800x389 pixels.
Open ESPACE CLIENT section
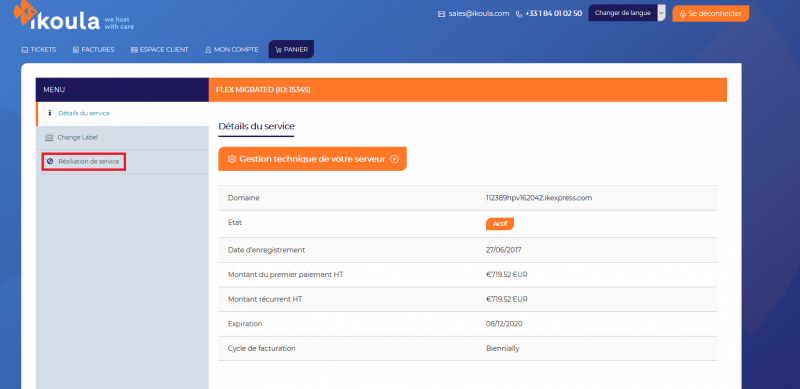click(160, 50)
